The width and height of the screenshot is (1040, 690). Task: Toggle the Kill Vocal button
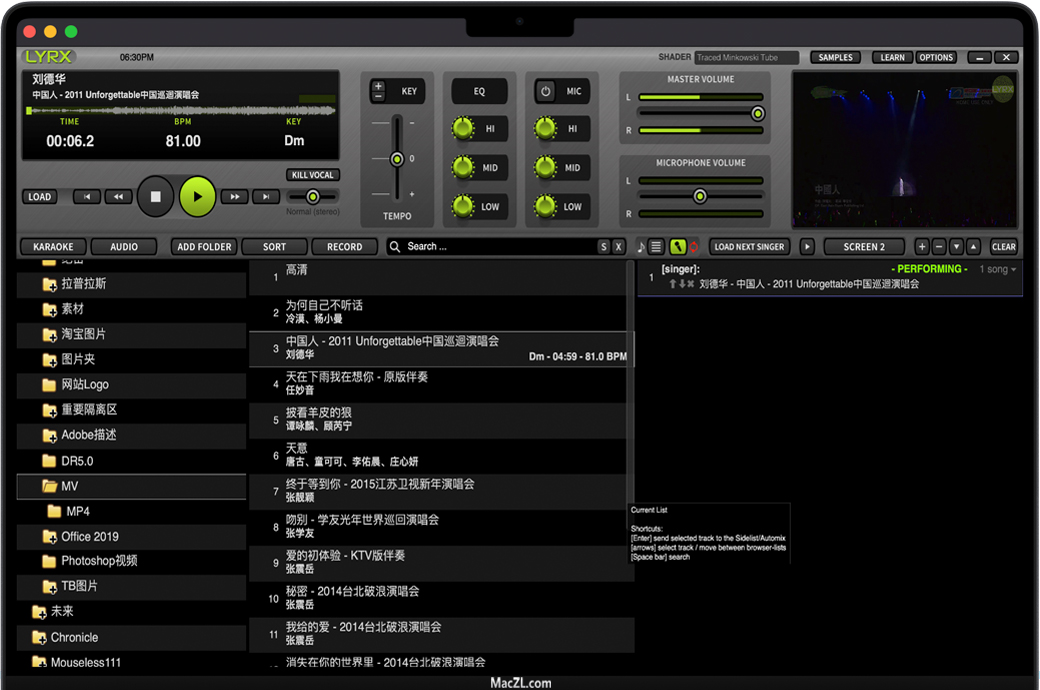[312, 175]
